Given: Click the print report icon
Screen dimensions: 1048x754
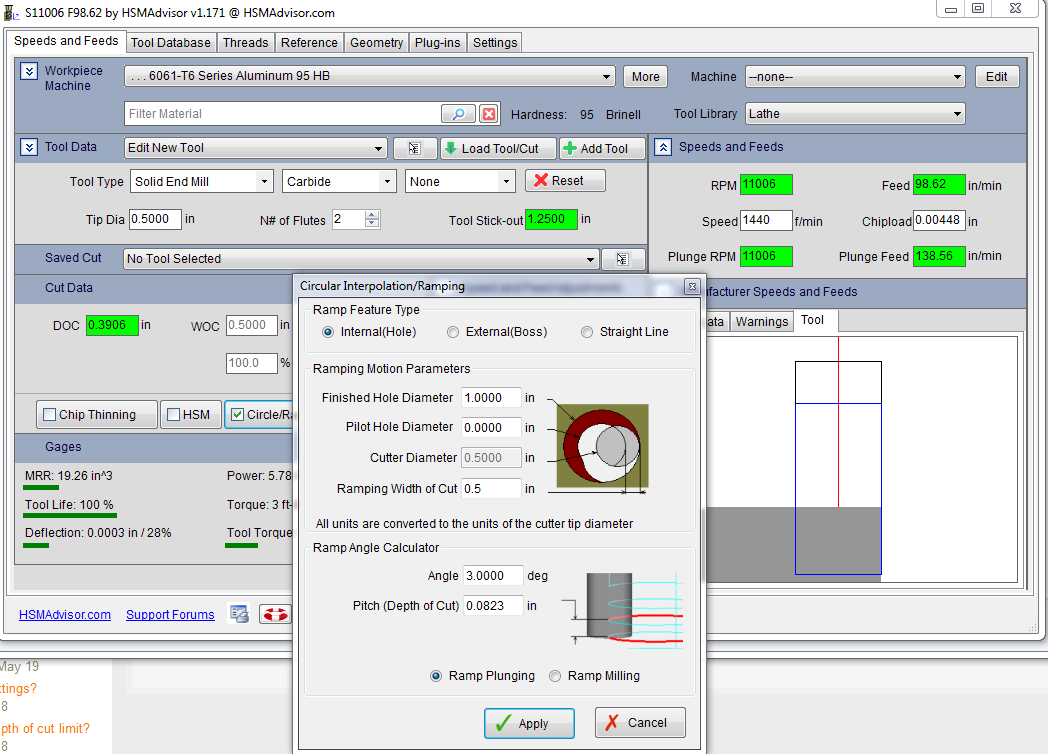Looking at the screenshot, I should [x=239, y=614].
